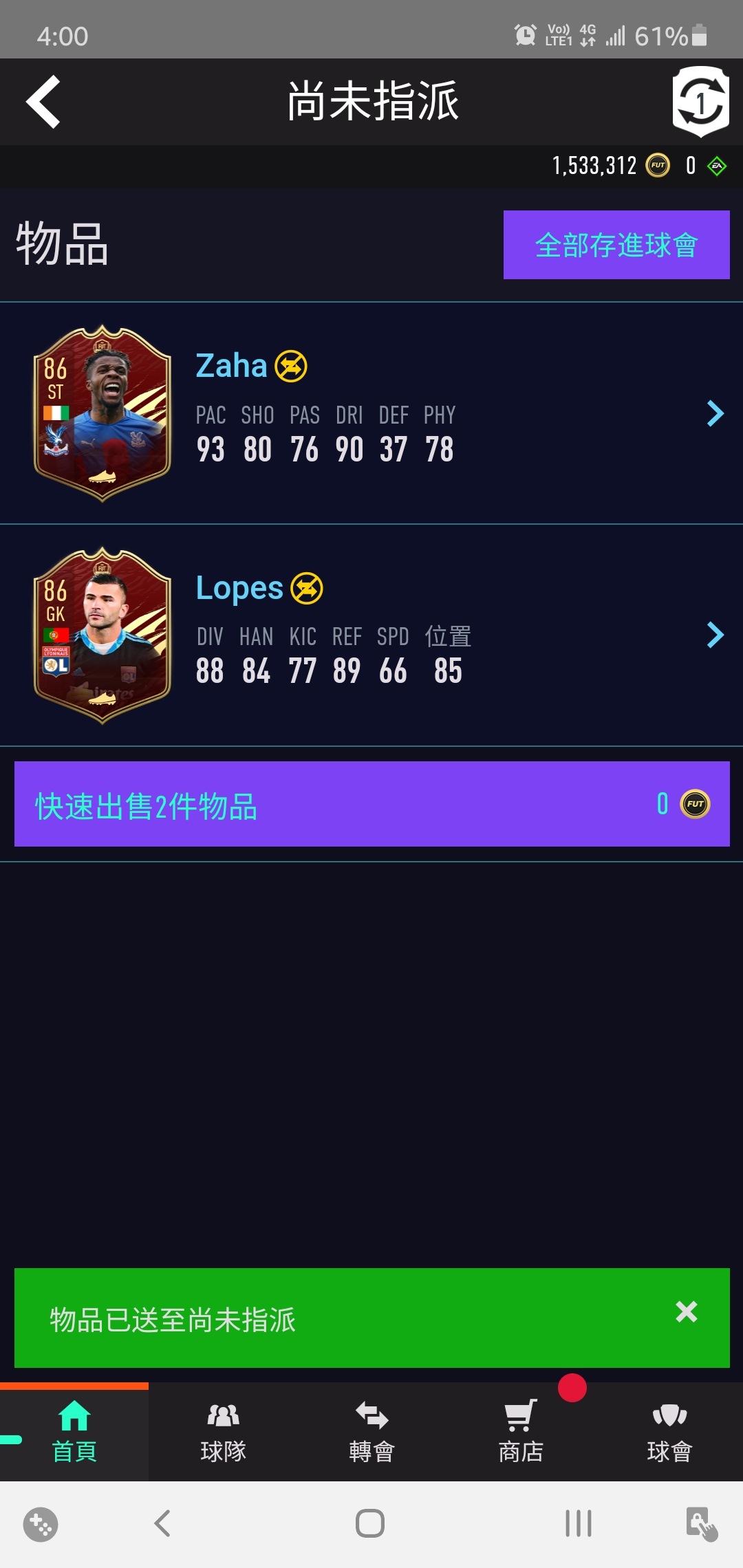The image size is (743, 1568).
Task: Quick sell 2 items button
Action: tap(371, 803)
